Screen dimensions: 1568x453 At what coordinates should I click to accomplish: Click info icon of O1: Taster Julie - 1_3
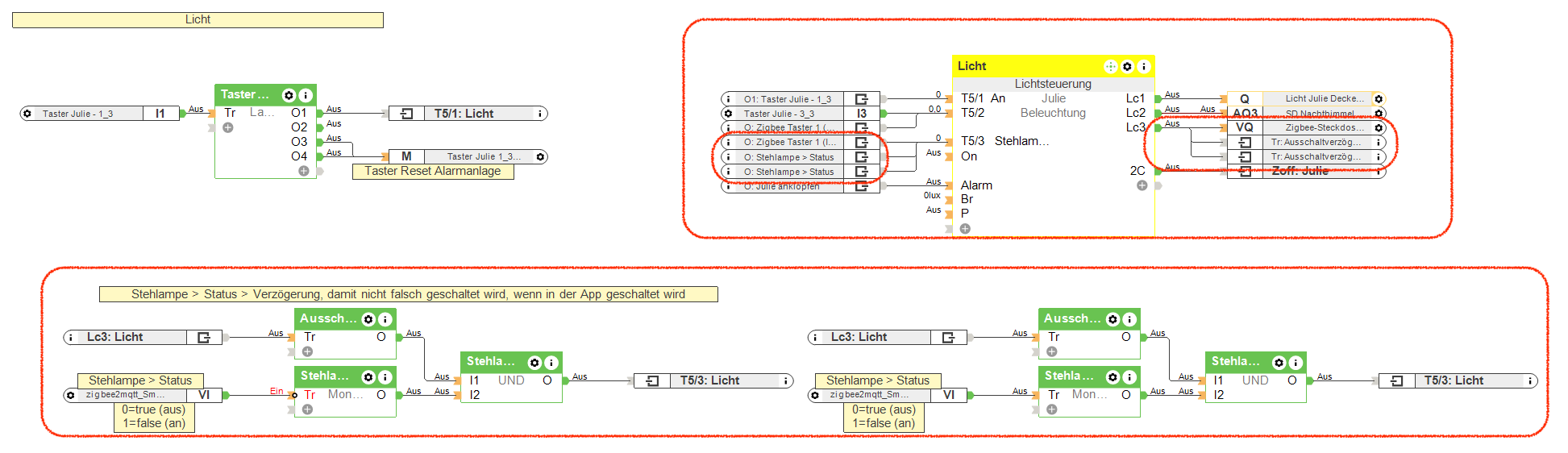point(728,99)
